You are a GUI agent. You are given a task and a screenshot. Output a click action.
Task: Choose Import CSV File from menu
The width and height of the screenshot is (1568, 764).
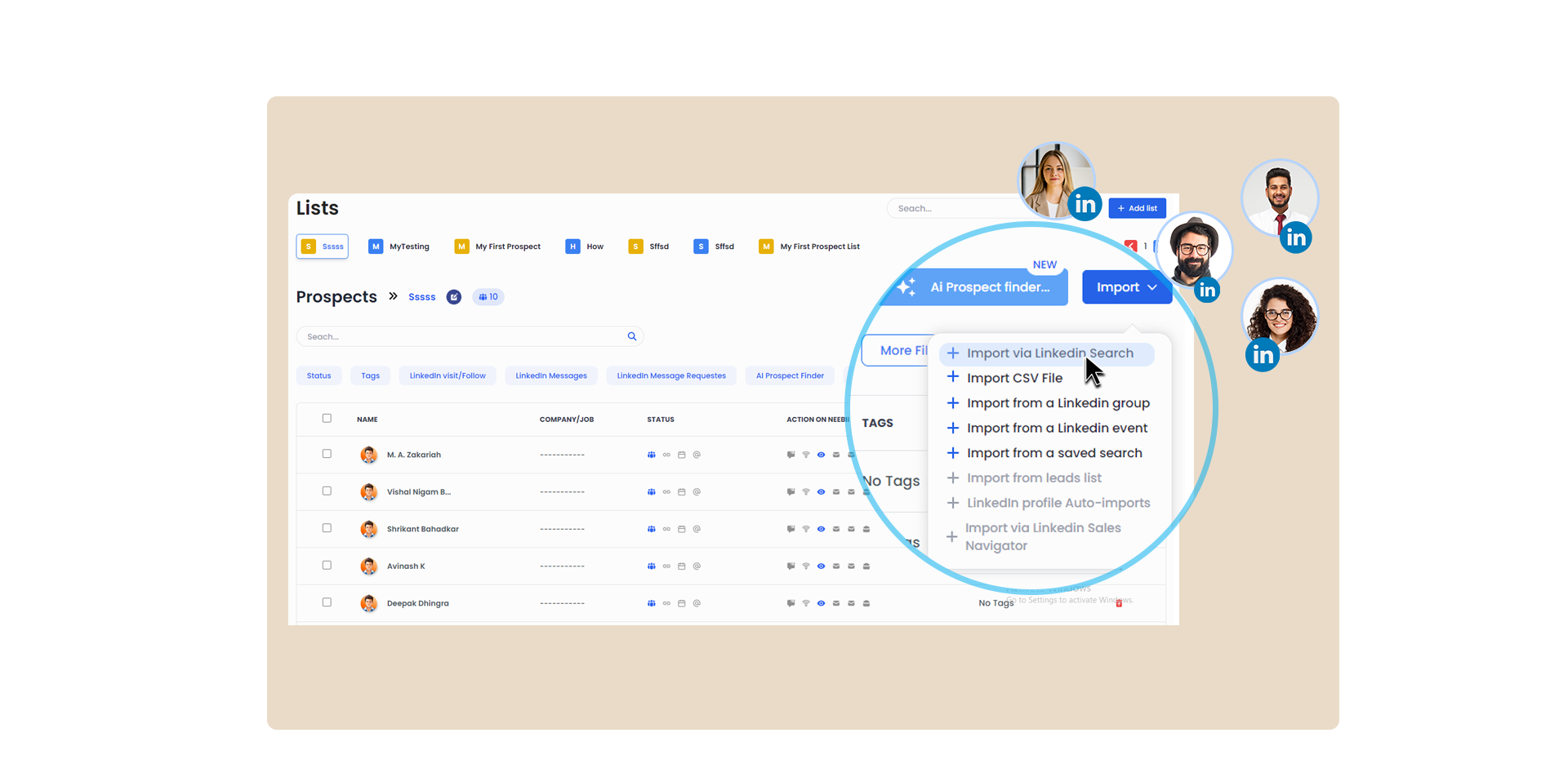pos(1014,378)
